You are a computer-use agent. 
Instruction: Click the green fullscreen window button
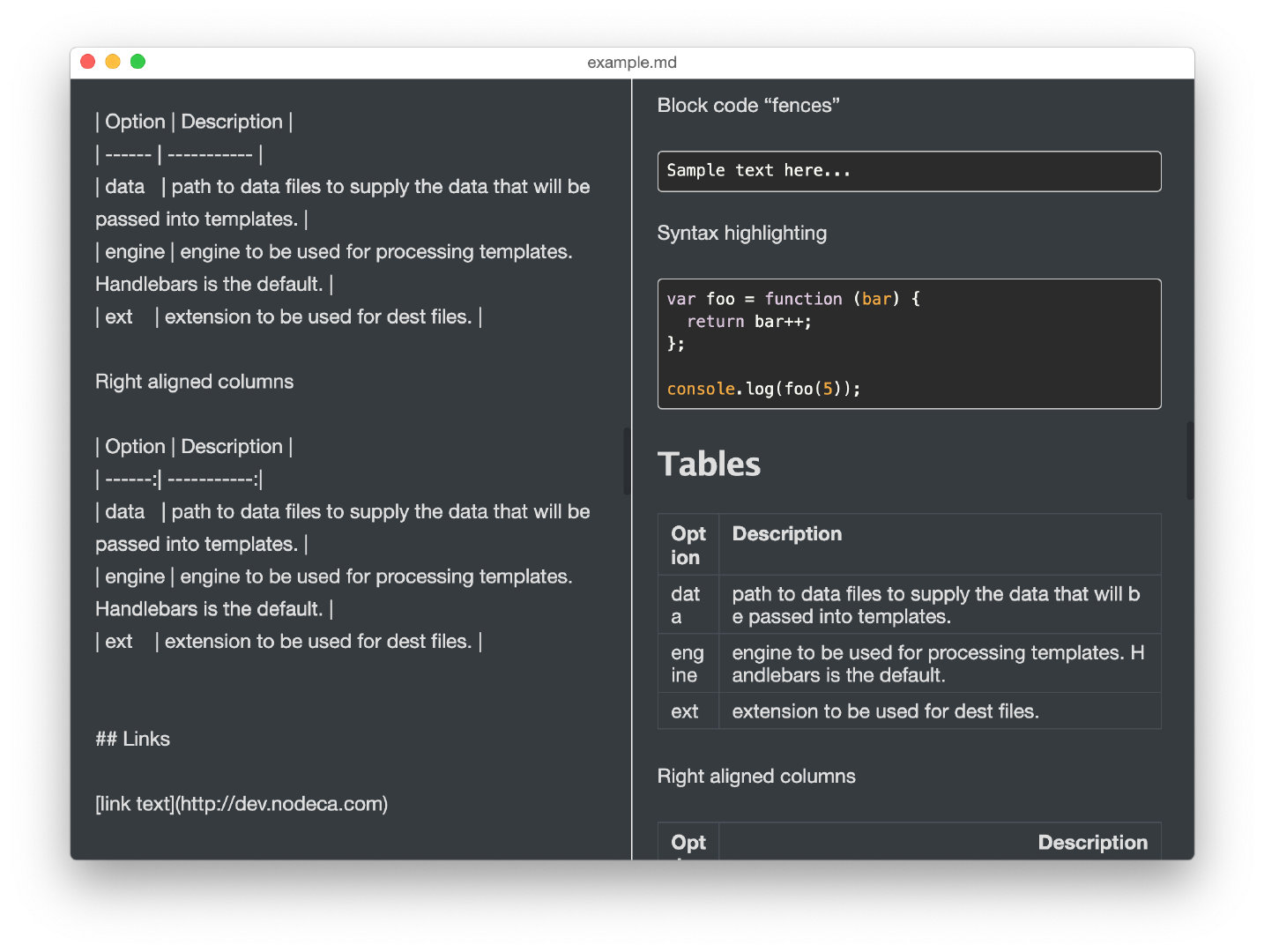click(x=138, y=62)
